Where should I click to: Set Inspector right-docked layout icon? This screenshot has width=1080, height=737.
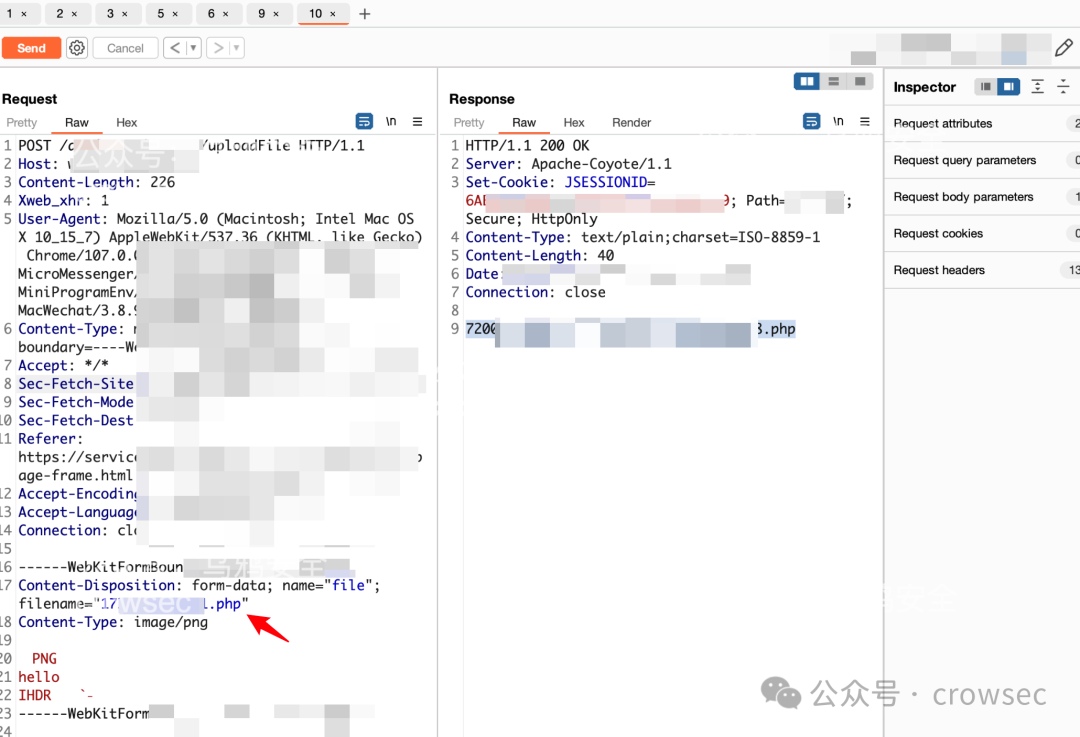click(1008, 87)
